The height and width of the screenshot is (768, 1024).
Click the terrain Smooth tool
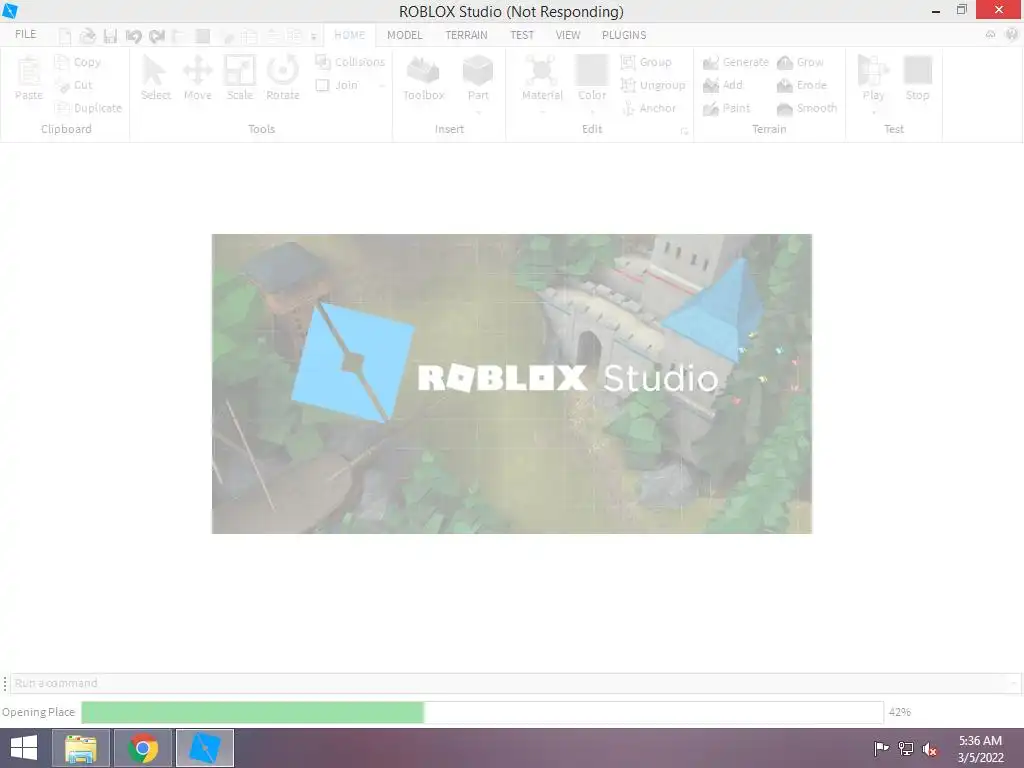tap(807, 108)
